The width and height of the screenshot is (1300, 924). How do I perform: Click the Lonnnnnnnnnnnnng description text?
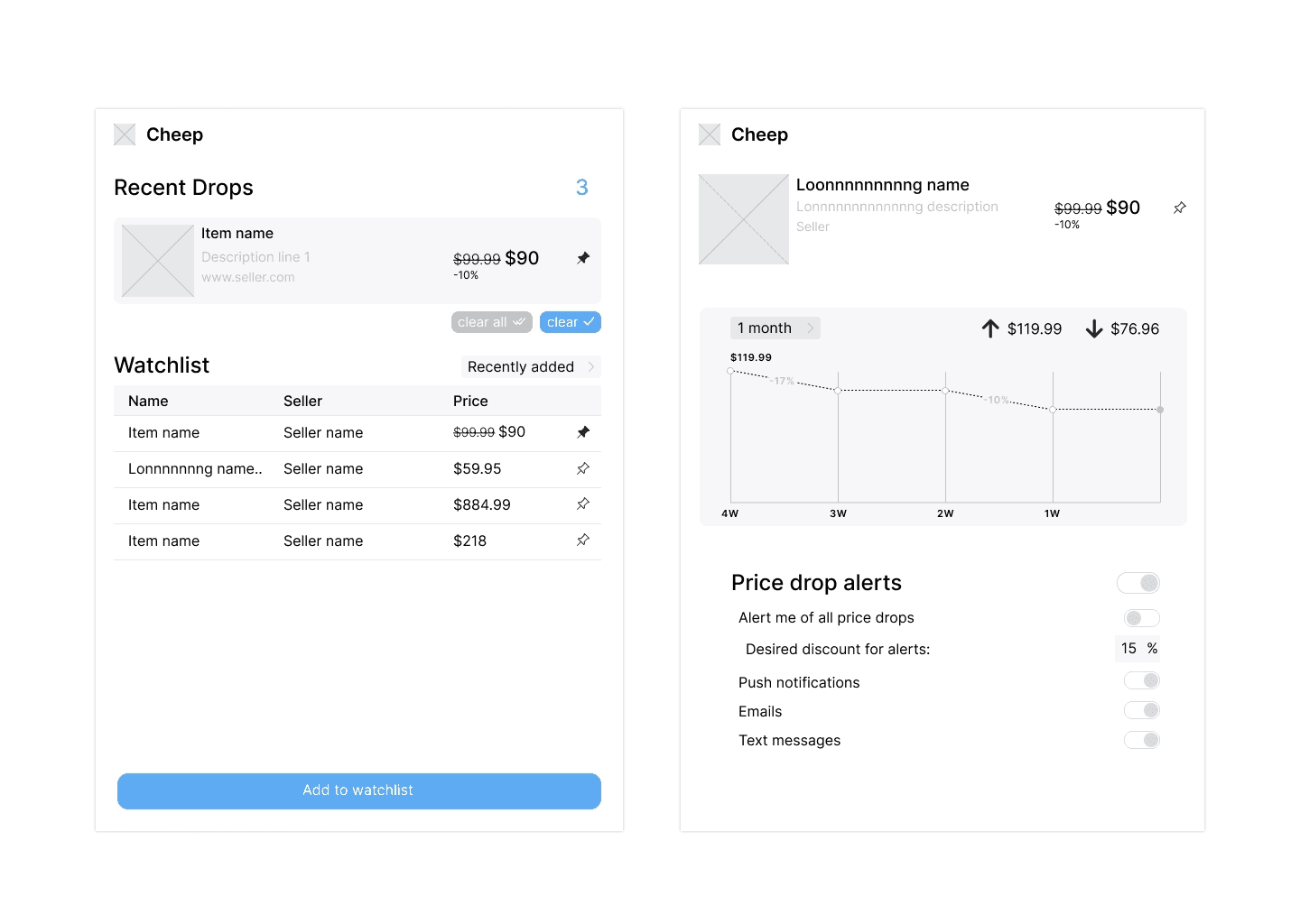(897, 207)
